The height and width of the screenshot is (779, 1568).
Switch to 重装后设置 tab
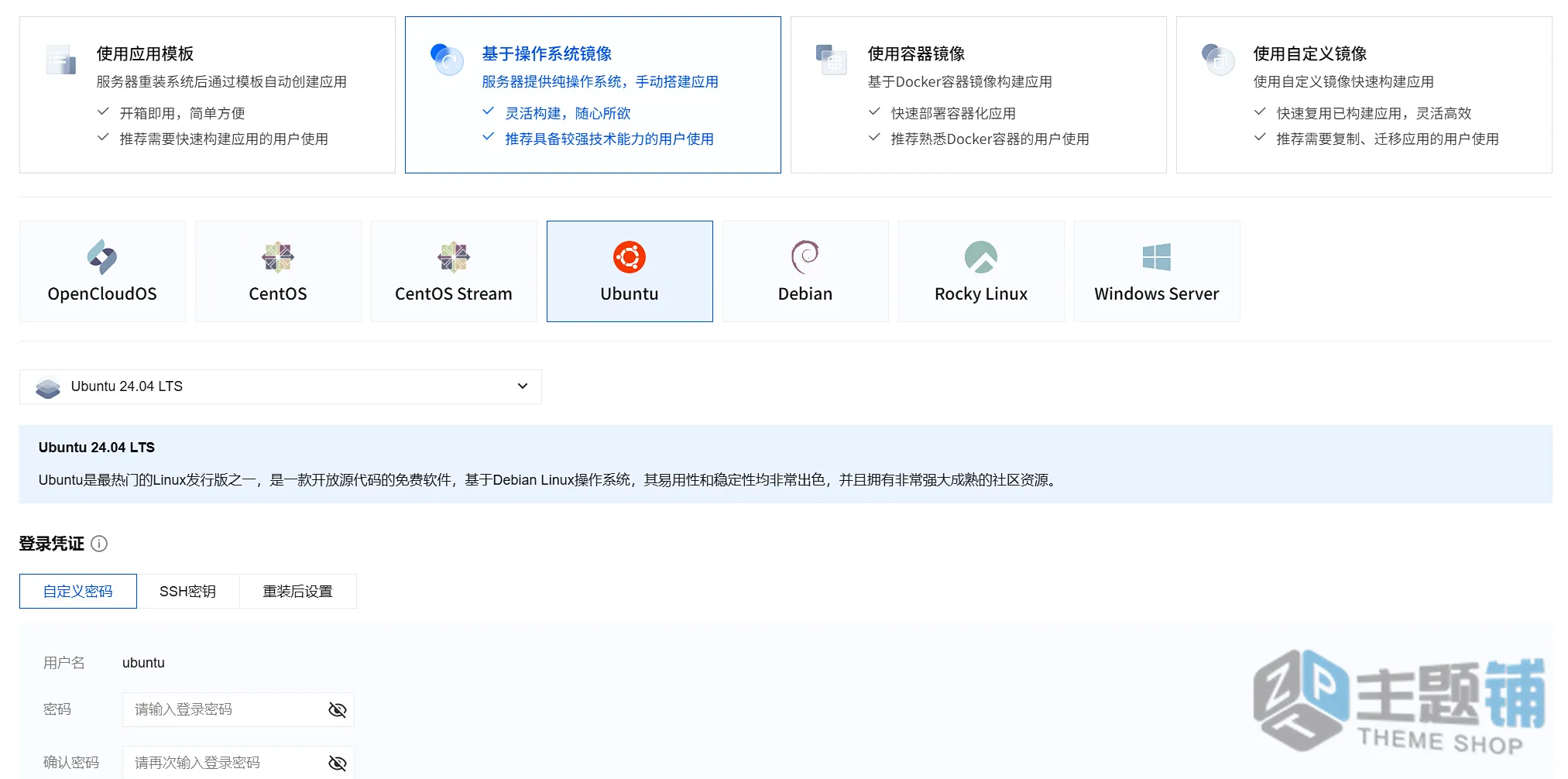(x=298, y=591)
